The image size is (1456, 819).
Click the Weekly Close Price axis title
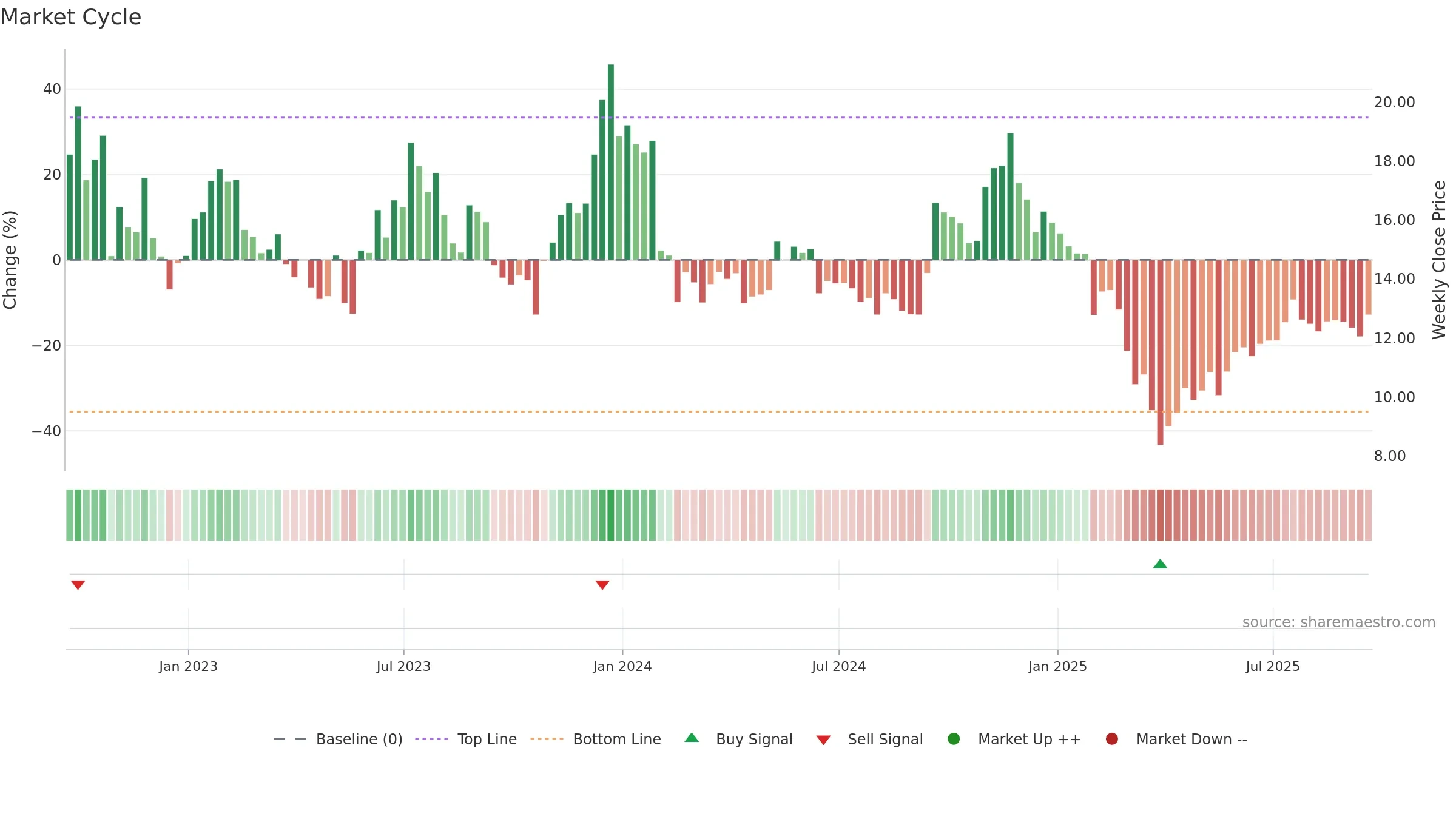coord(1439,260)
